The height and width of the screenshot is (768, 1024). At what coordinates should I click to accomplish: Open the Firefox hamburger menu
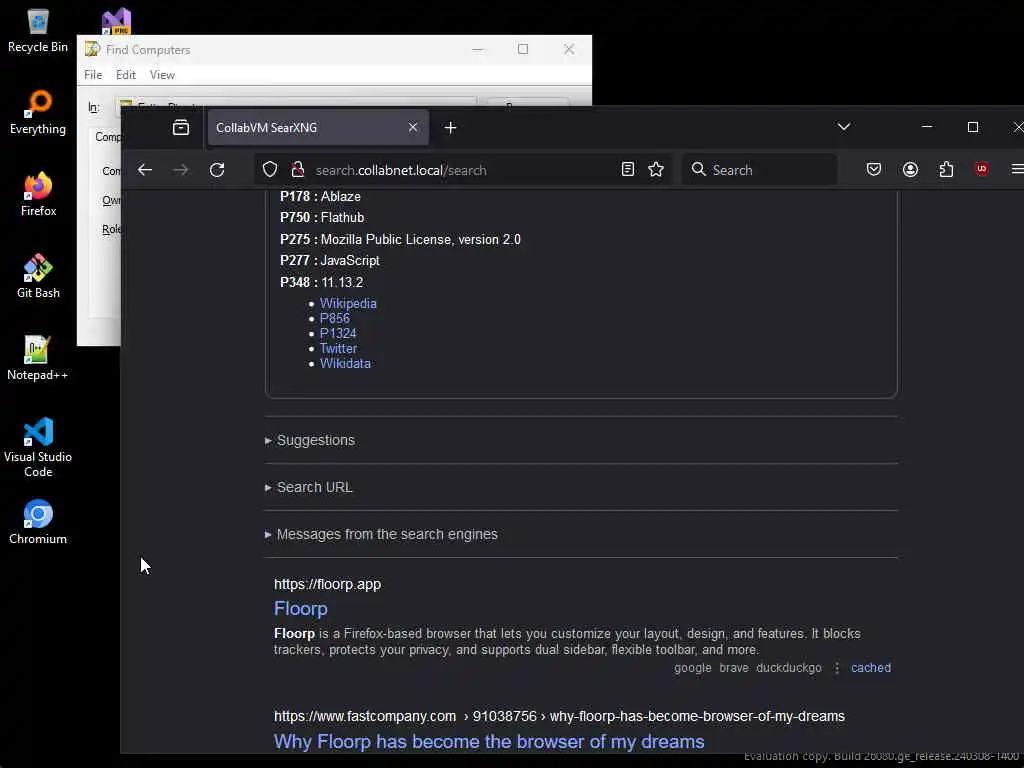1016,170
